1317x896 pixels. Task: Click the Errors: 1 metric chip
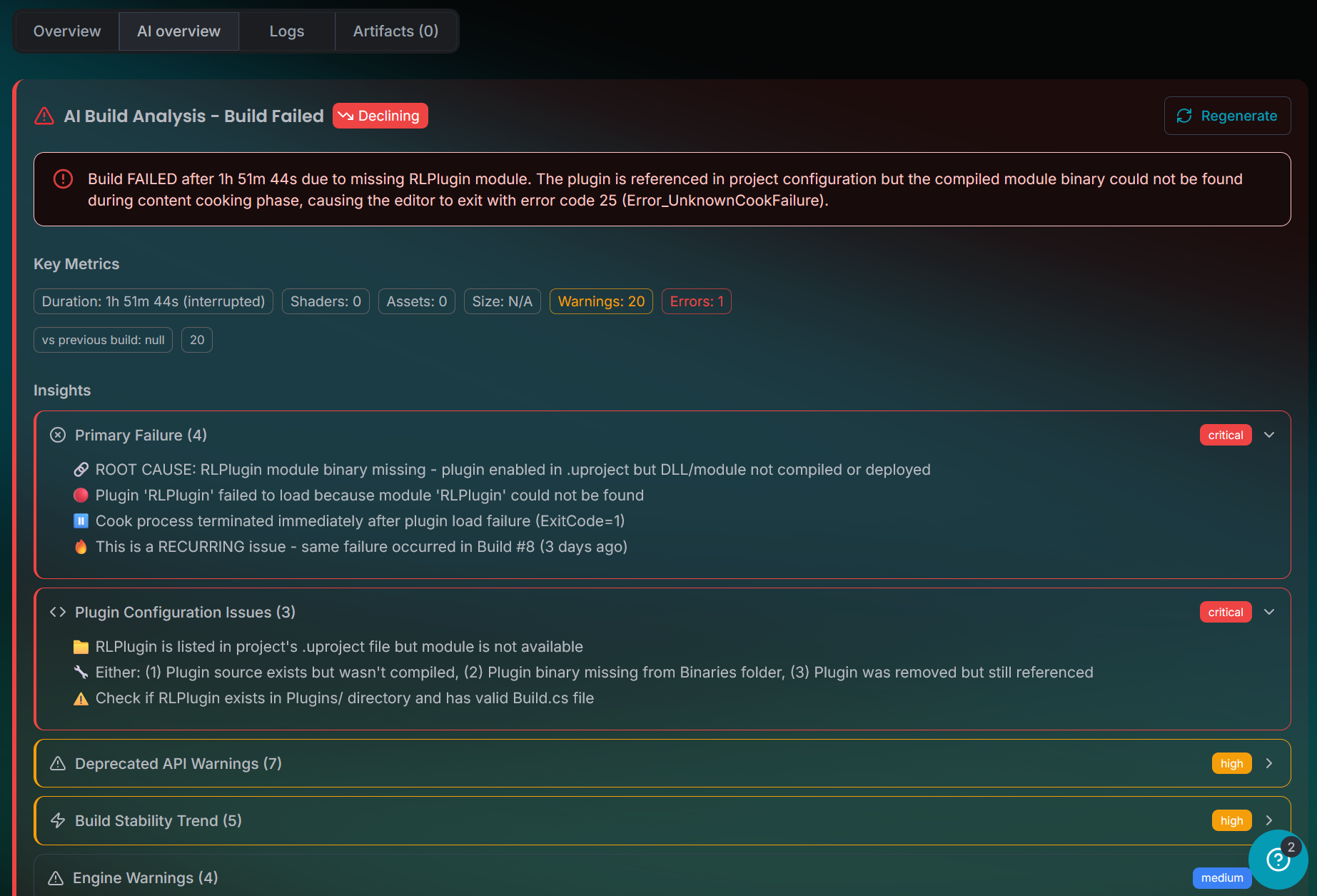point(697,301)
